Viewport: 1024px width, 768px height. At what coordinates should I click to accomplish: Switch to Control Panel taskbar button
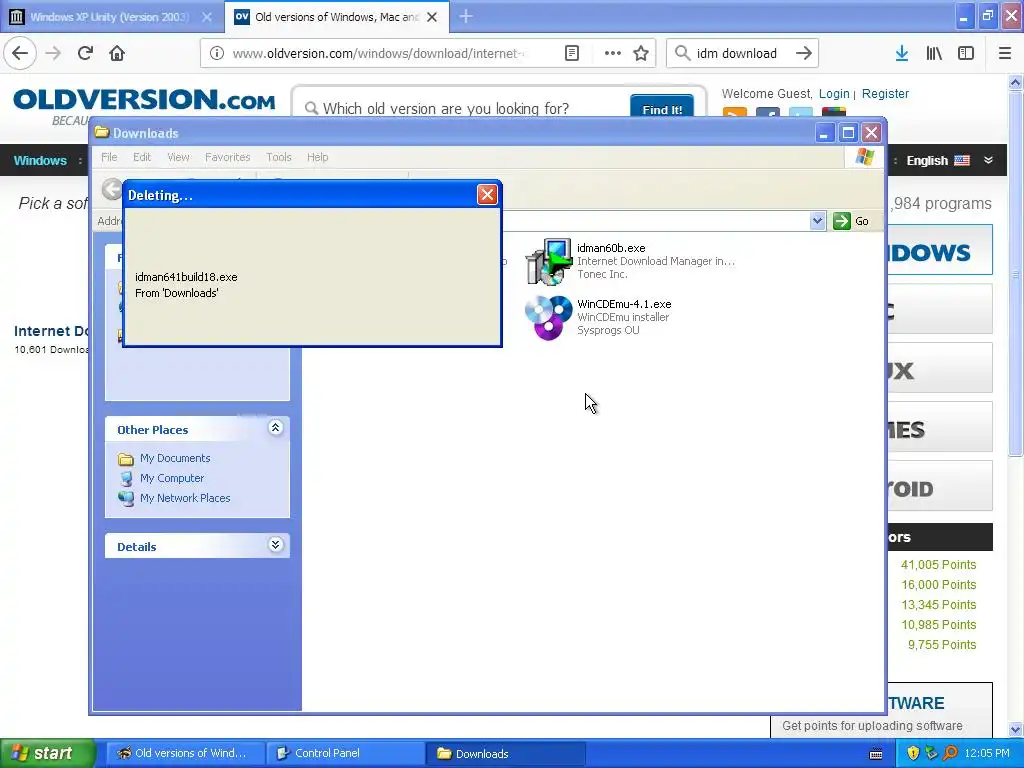[x=345, y=754]
